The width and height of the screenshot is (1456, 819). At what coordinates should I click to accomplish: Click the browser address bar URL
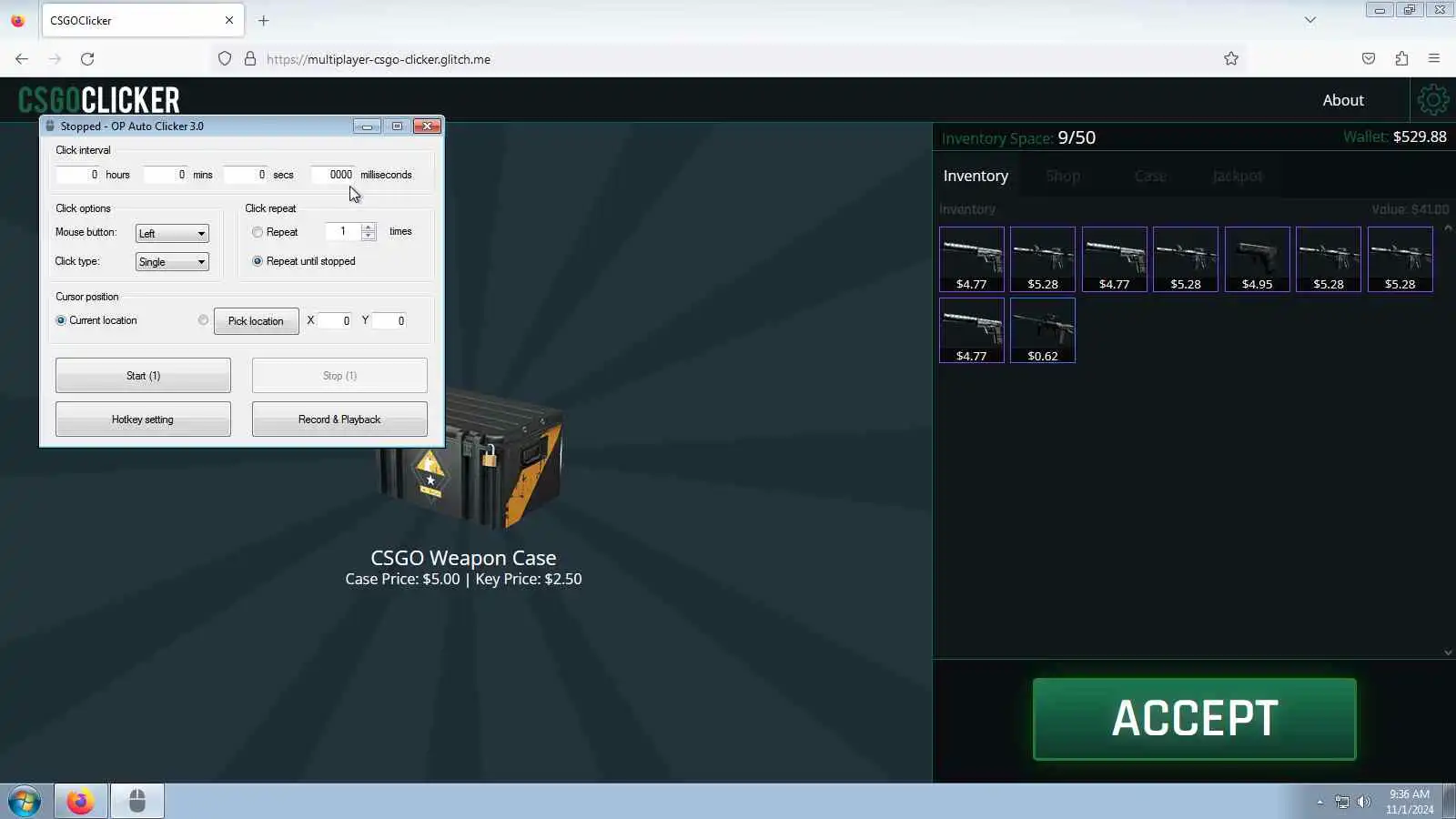click(379, 59)
